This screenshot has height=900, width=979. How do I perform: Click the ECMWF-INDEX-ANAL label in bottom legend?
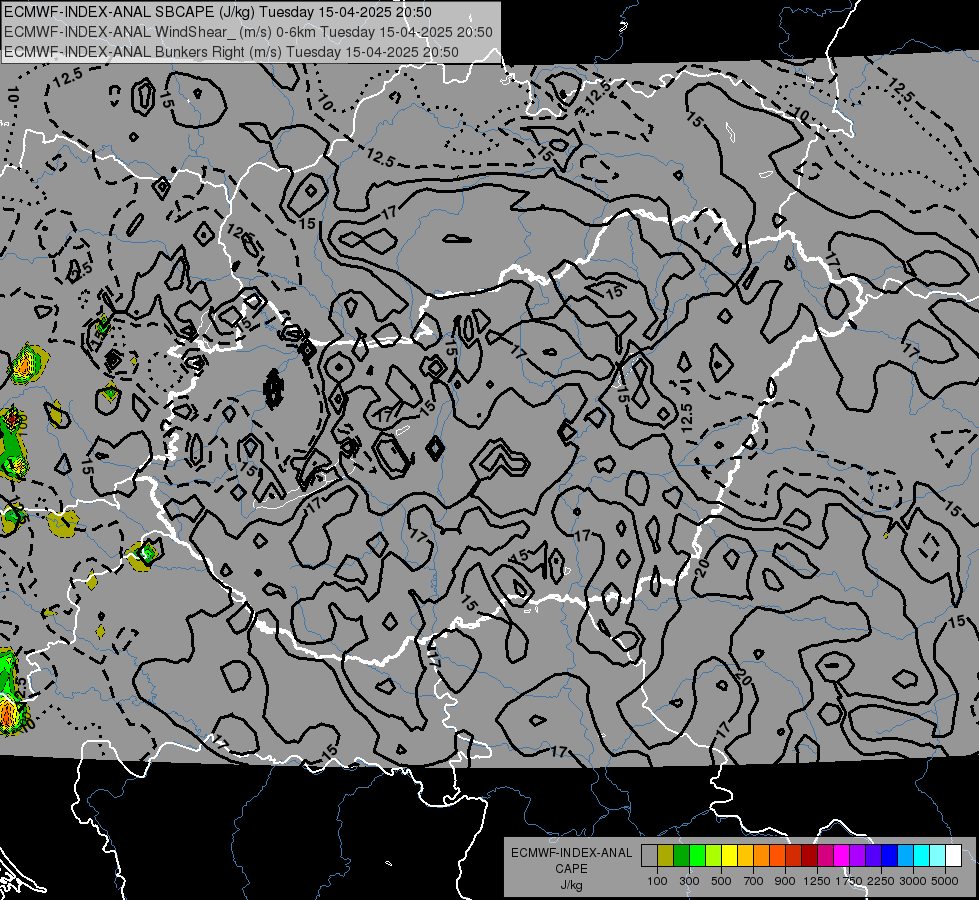click(572, 853)
